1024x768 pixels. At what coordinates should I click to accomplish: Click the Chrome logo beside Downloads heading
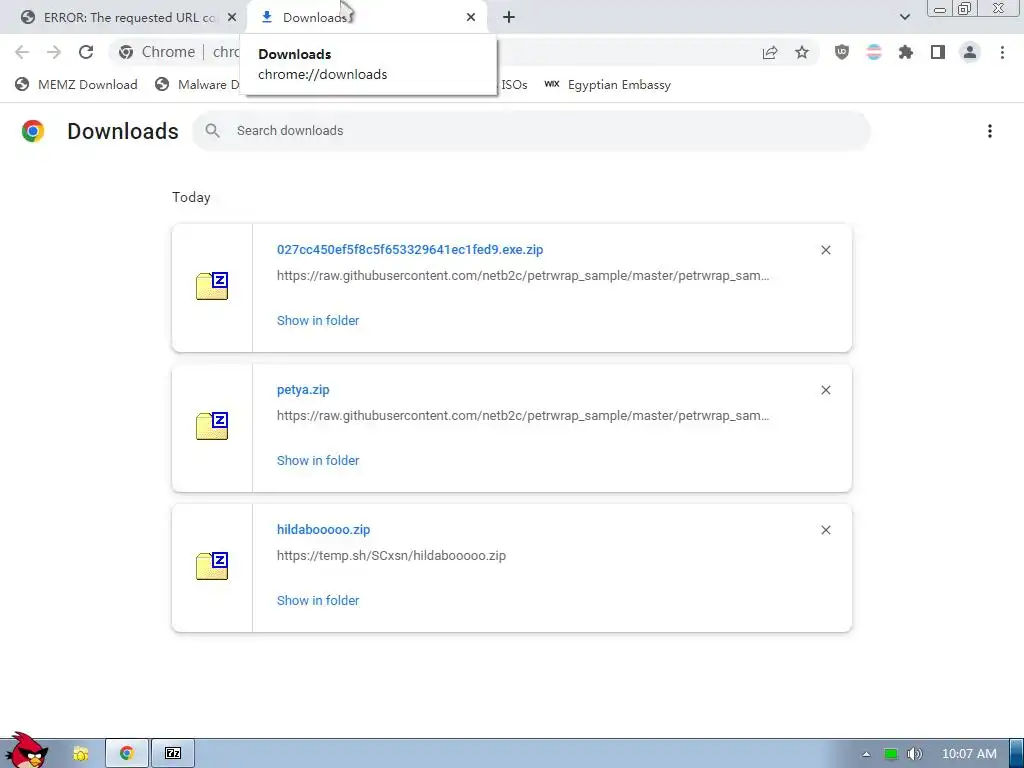33,131
